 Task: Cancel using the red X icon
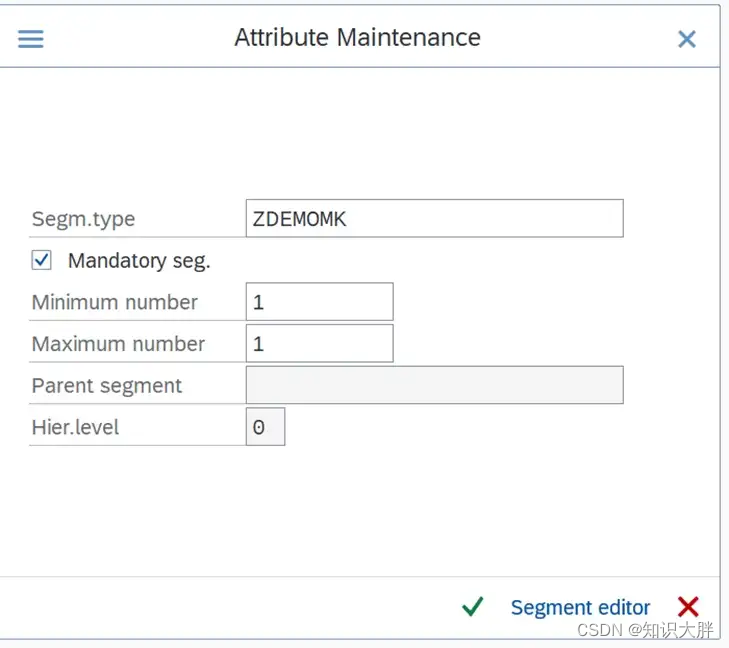point(688,607)
